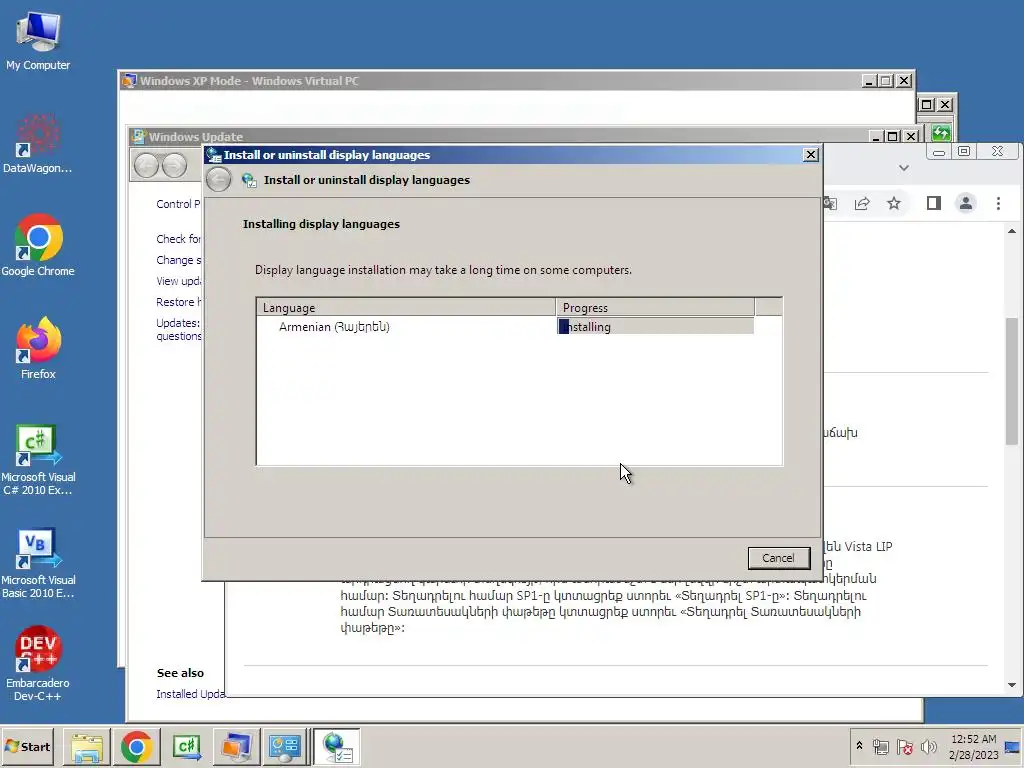Image resolution: width=1024 pixels, height=768 pixels.
Task: Open Chrome's three-dot menu
Action: tap(999, 203)
